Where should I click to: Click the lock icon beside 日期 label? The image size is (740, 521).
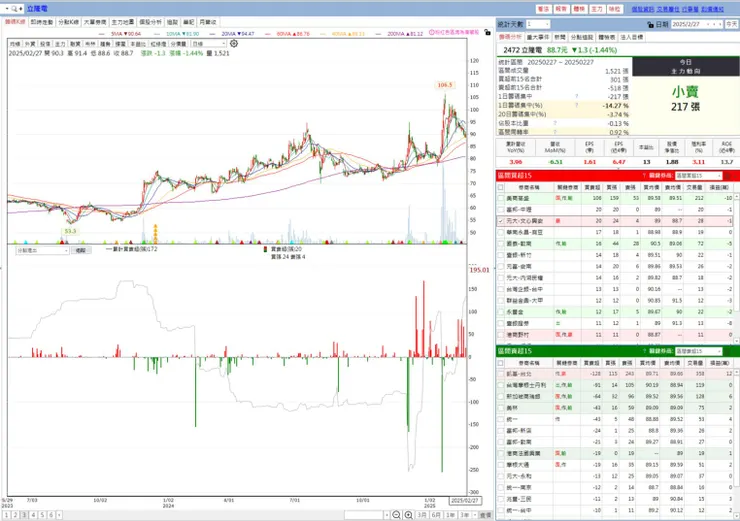[x=650, y=24]
